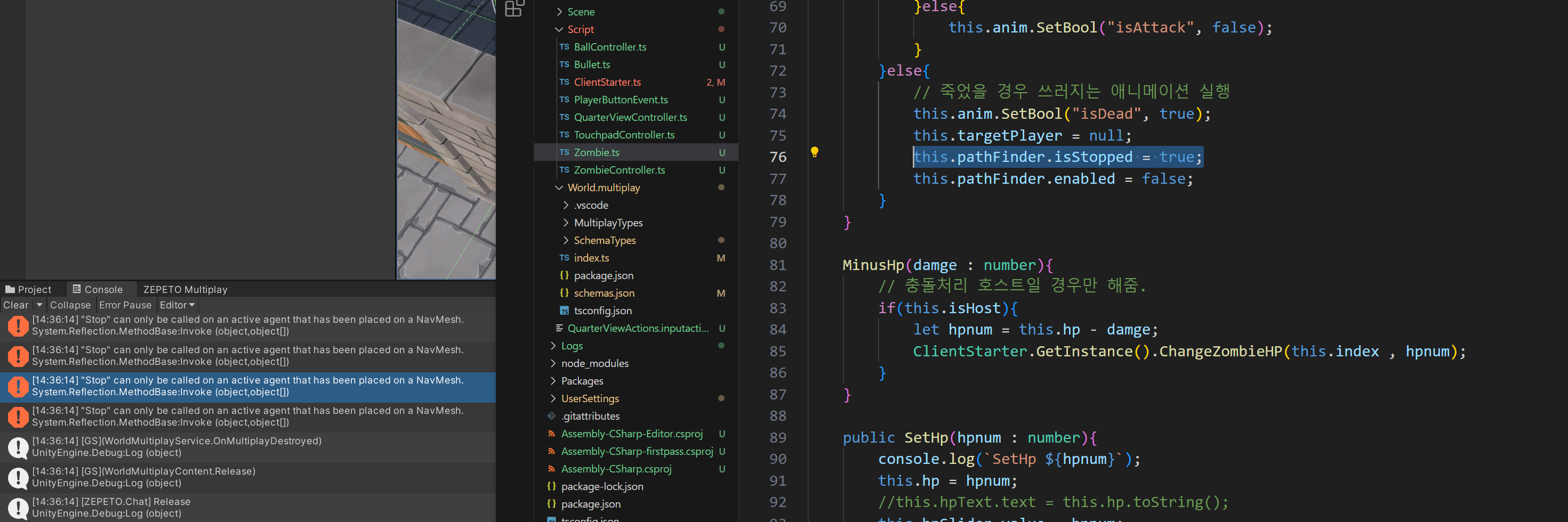Click the file icon of QuarterViewActions.inputactions

[x=559, y=329]
